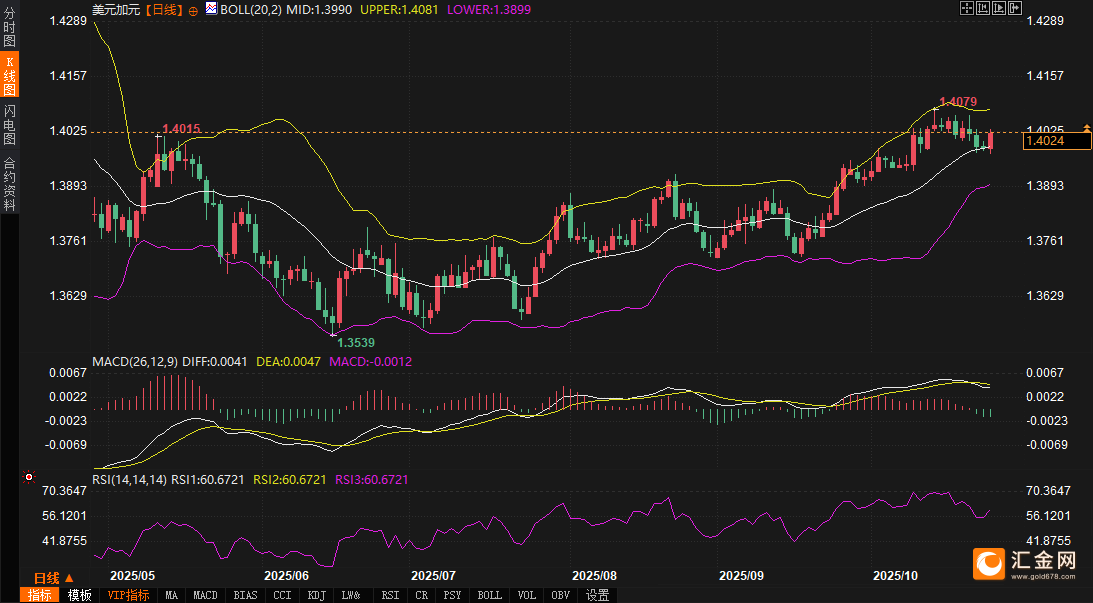This screenshot has height=603, width=1093.
Task: Click the crosshair cursor icon at top right
Action: 966,9
